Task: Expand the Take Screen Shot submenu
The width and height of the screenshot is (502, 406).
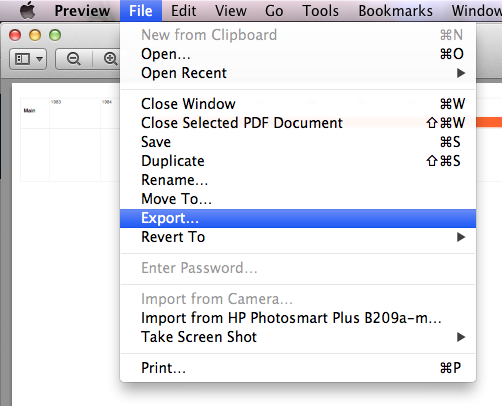Action: point(298,337)
